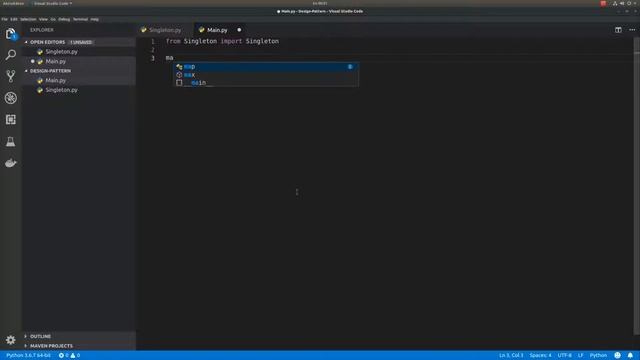Open the Search view icon
Image resolution: width=640 pixels, height=360 pixels.
(11, 55)
